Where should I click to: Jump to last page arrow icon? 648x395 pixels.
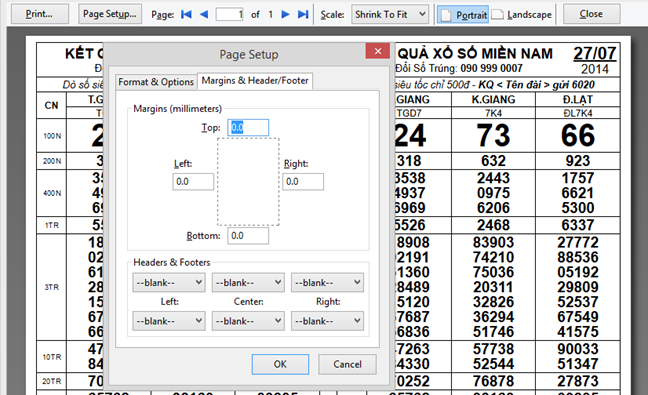(303, 14)
